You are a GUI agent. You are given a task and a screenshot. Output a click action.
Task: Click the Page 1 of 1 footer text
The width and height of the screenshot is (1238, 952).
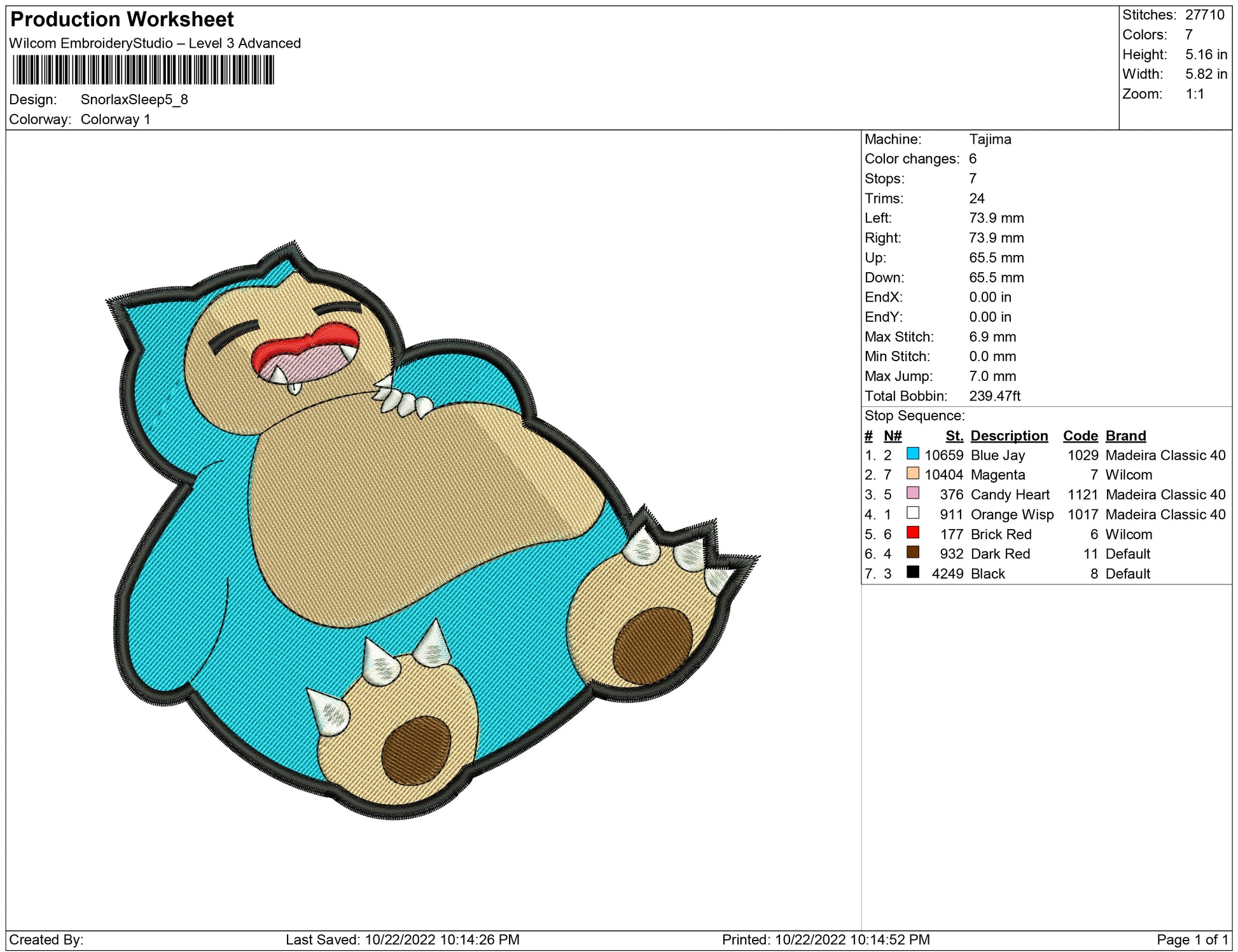click(1192, 939)
